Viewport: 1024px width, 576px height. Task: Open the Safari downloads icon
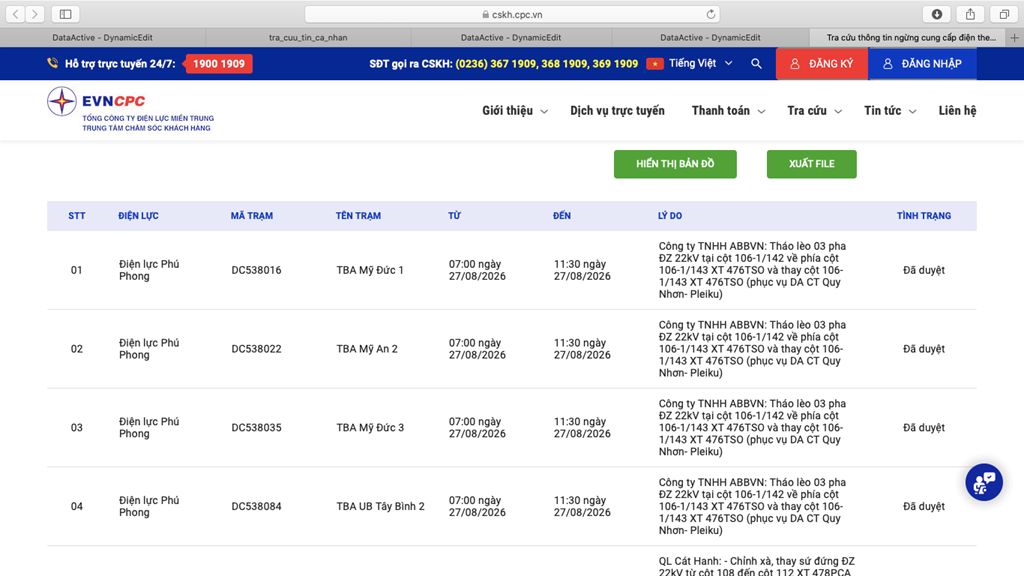[x=936, y=14]
